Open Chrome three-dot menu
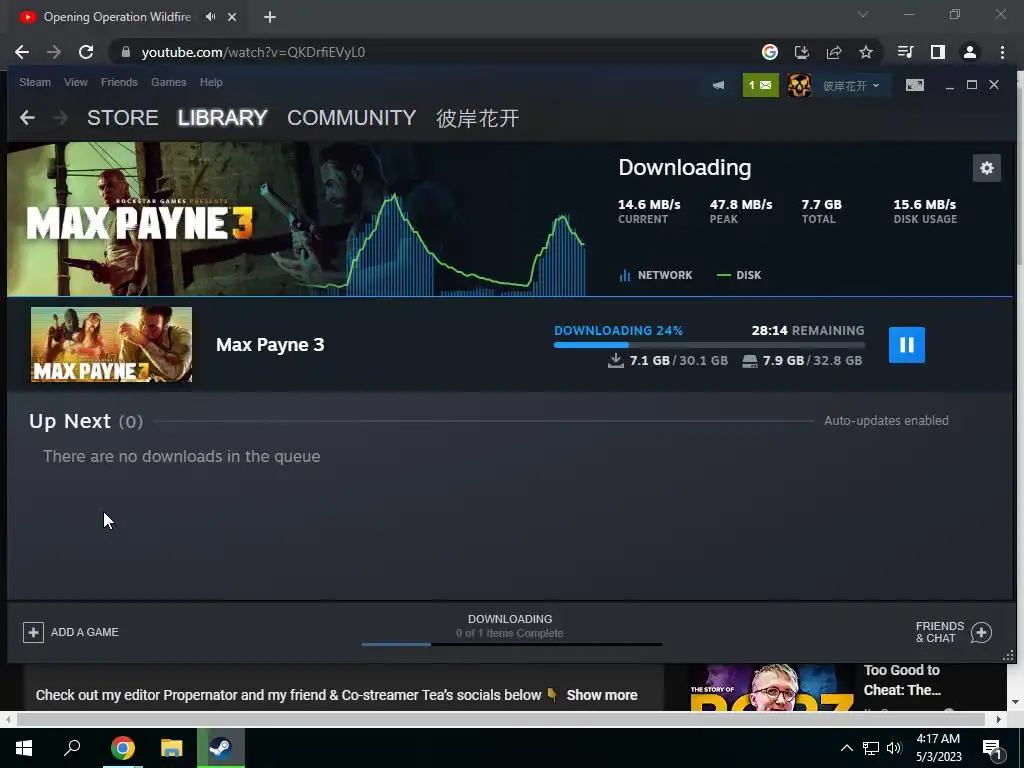Viewport: 1024px width, 768px height. point(1002,52)
